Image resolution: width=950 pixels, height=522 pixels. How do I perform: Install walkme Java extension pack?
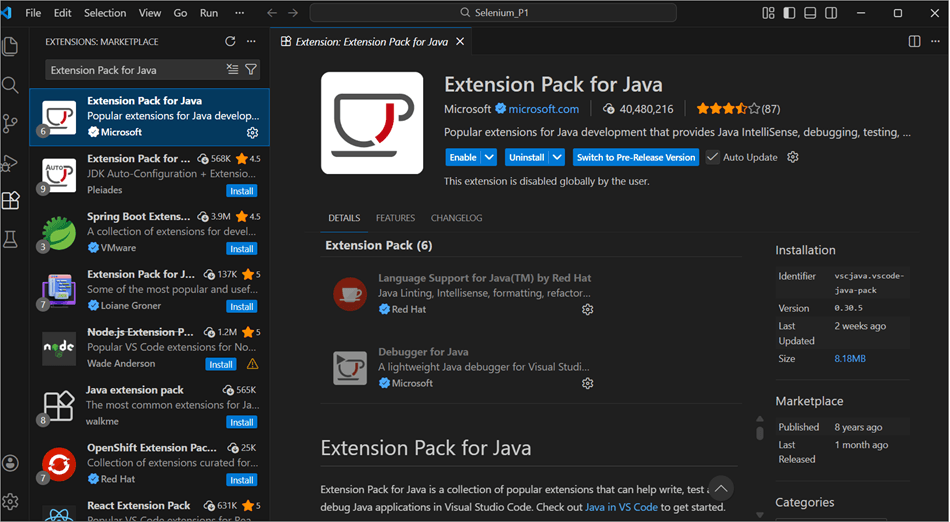(242, 422)
